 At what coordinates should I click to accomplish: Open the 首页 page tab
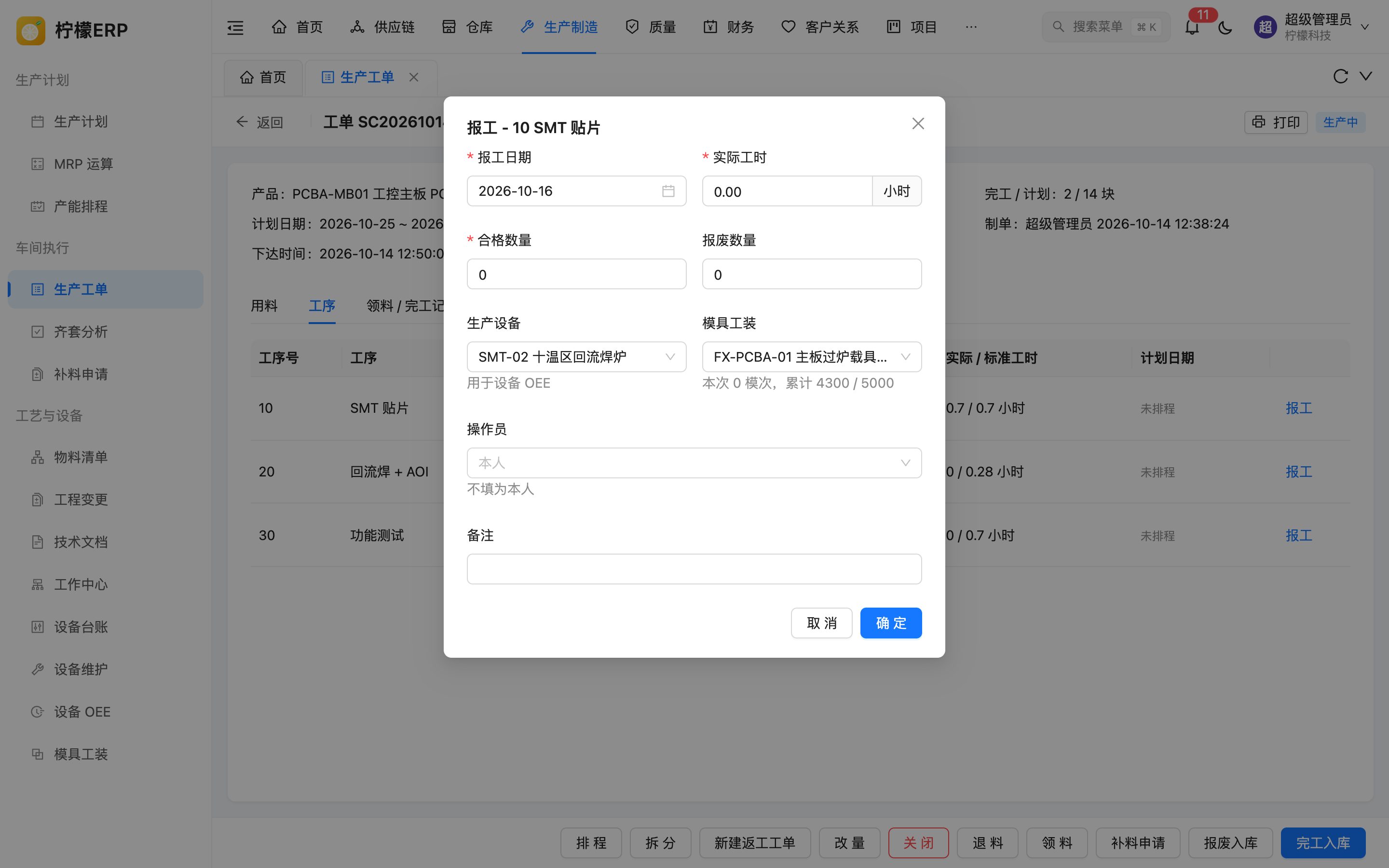[x=263, y=77]
